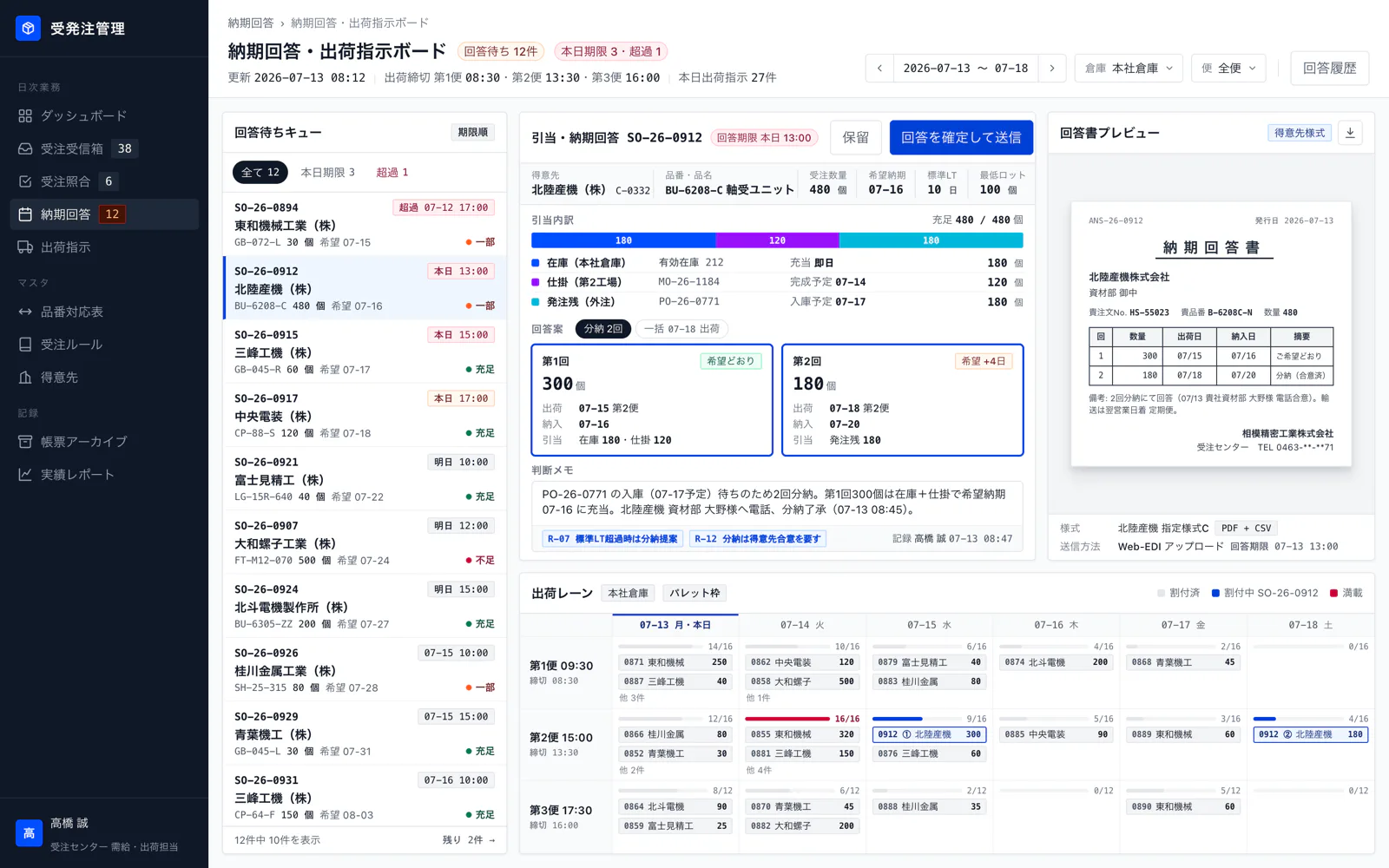Open the 倉庫 本社倉庫 dropdown
Screen dimensions: 1389x868
1129,68
